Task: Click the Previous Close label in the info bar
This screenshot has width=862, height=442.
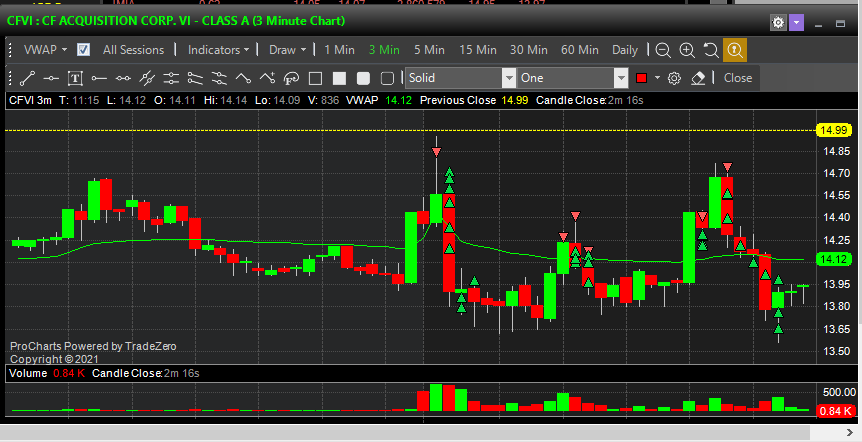Action: [457, 100]
